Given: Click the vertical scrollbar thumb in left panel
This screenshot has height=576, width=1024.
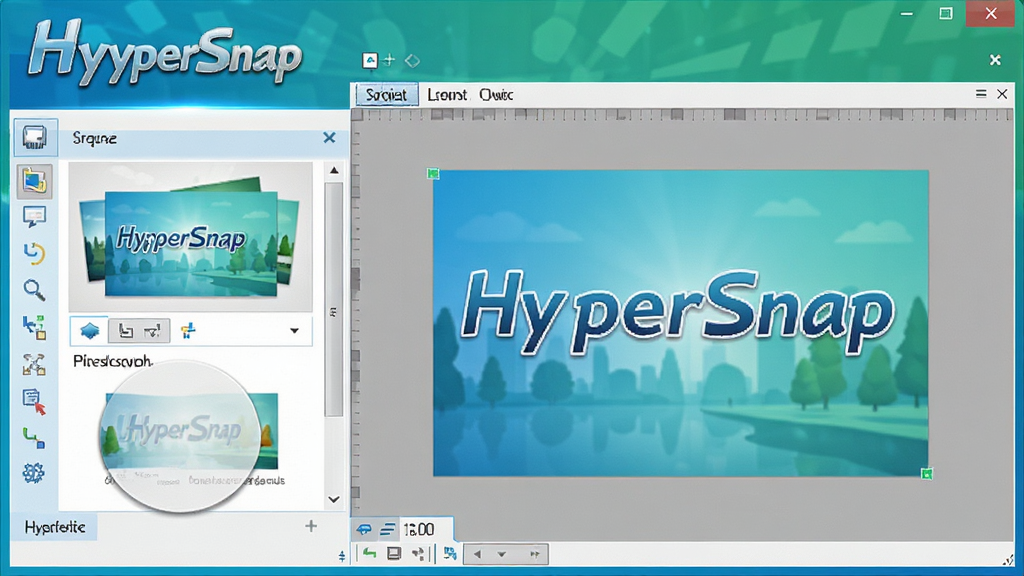Looking at the screenshot, I should point(334,299).
